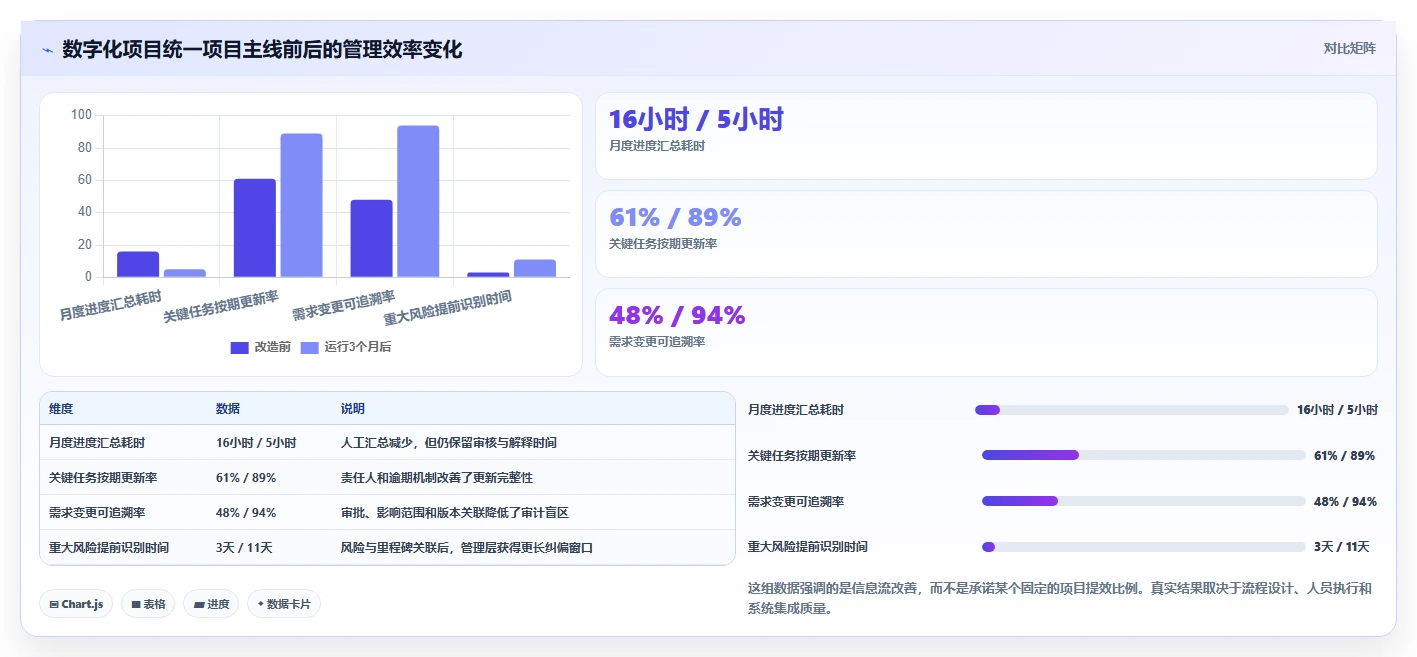
Task: Click the description 风险与里程碑关联后，管理层获得更长纠偏窗口
Action: pyautogui.click(x=467, y=547)
